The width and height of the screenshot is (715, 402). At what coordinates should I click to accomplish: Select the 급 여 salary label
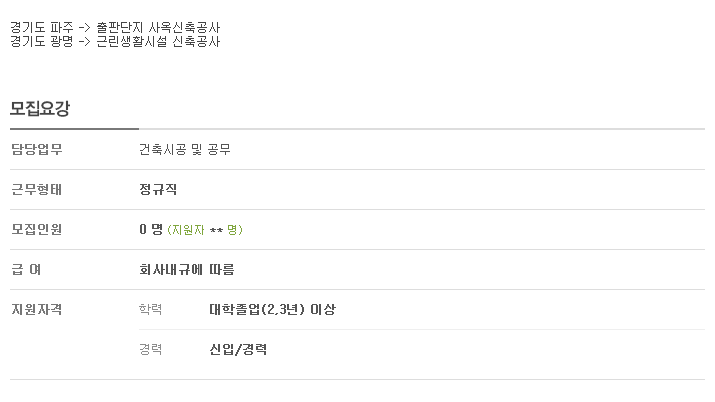click(26, 269)
